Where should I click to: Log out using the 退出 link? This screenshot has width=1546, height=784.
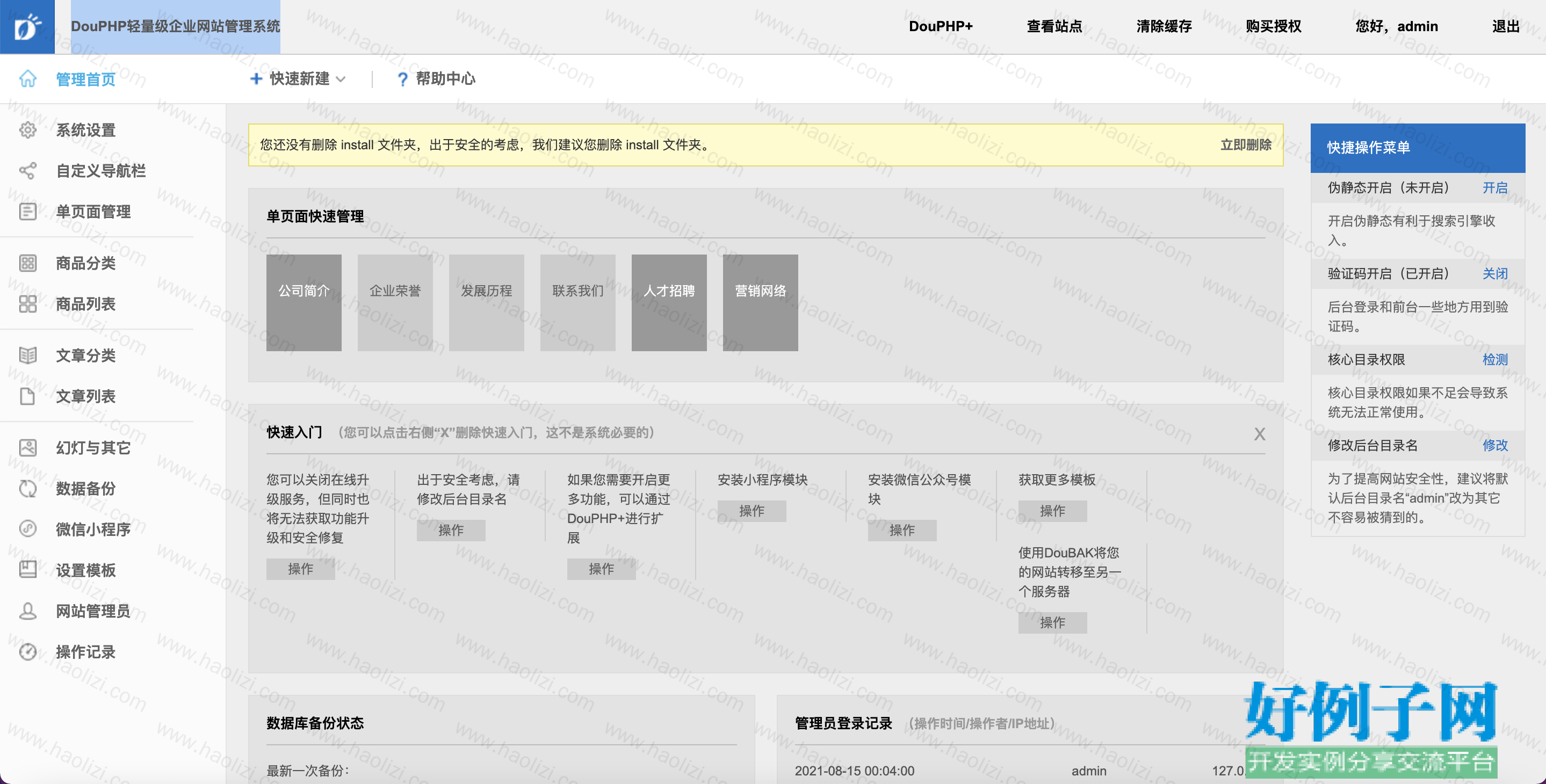click(x=1505, y=26)
